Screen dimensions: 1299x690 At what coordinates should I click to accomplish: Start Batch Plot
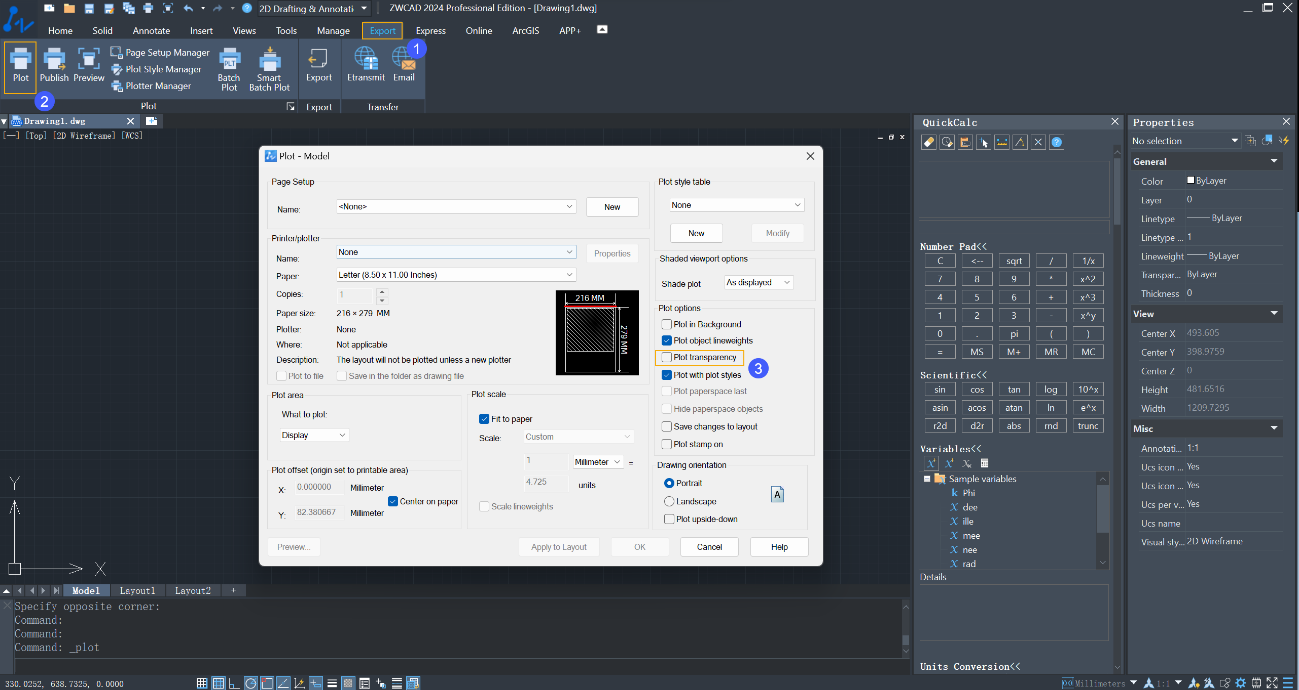(x=229, y=69)
